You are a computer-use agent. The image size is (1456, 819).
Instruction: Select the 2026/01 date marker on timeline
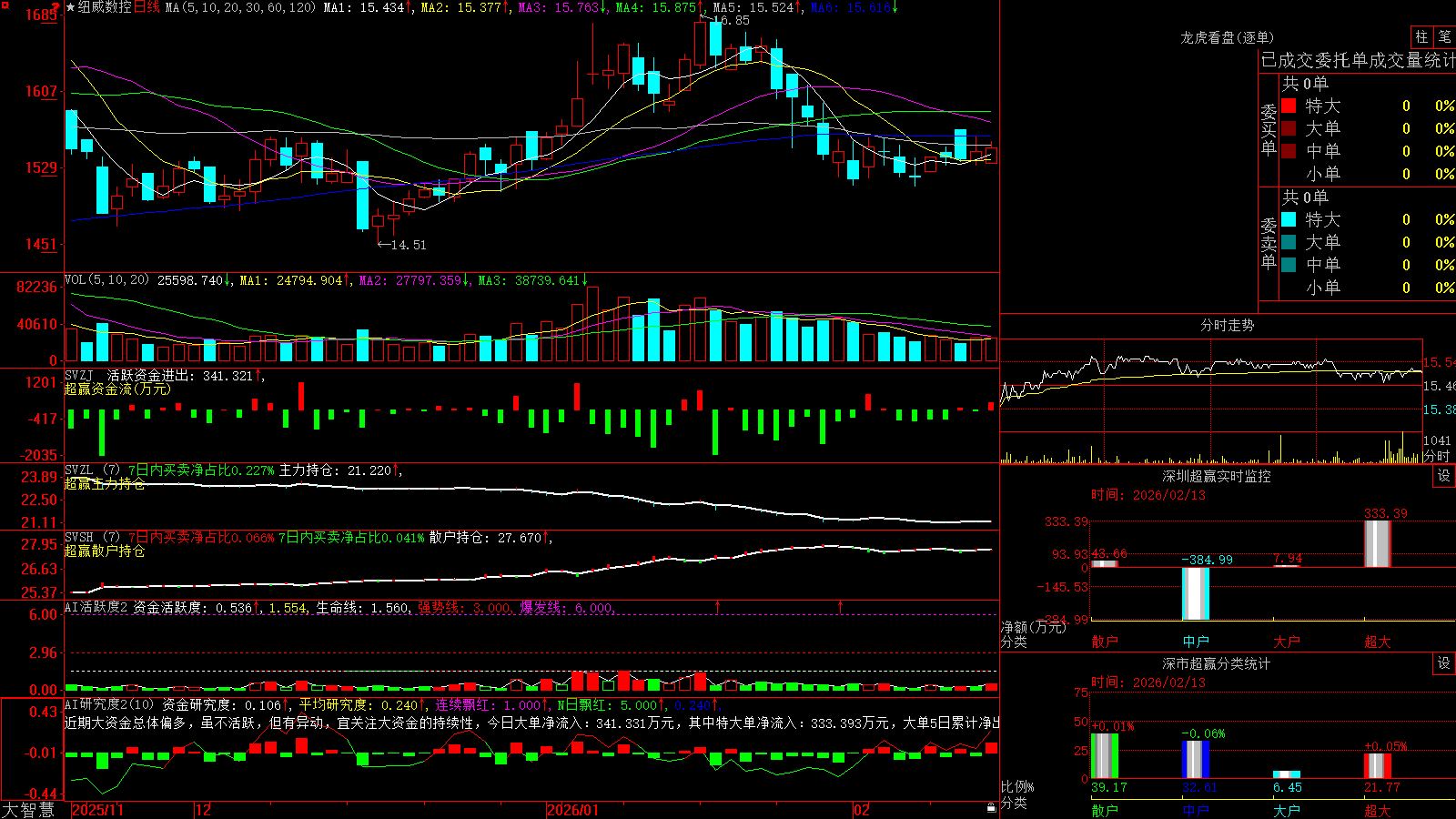point(572,810)
